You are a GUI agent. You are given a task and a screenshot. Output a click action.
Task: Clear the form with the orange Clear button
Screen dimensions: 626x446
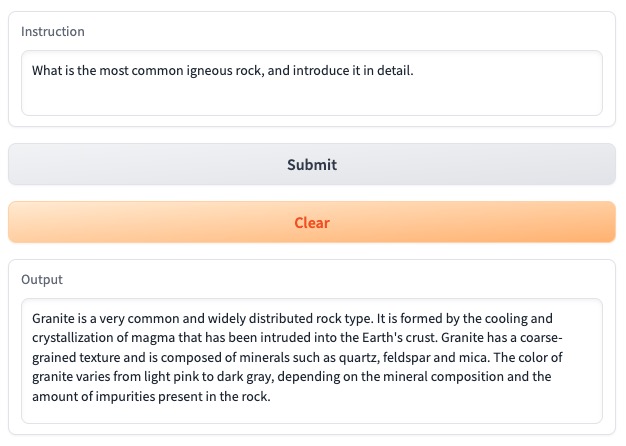[x=312, y=222]
